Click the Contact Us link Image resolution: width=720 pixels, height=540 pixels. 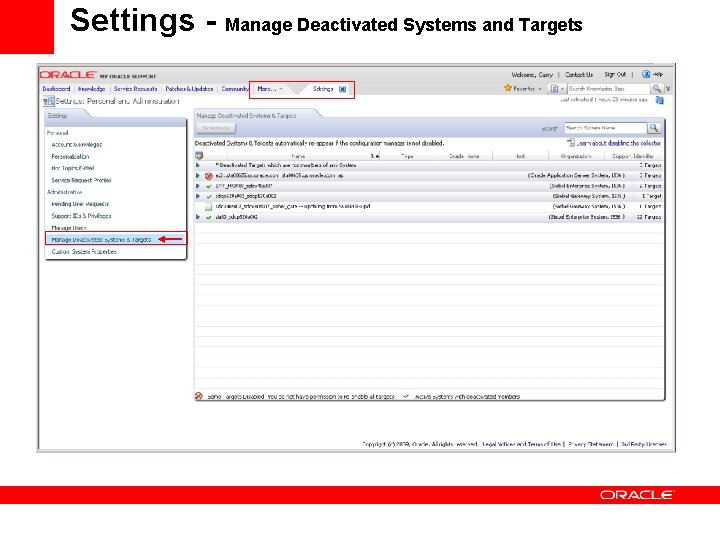579,74
